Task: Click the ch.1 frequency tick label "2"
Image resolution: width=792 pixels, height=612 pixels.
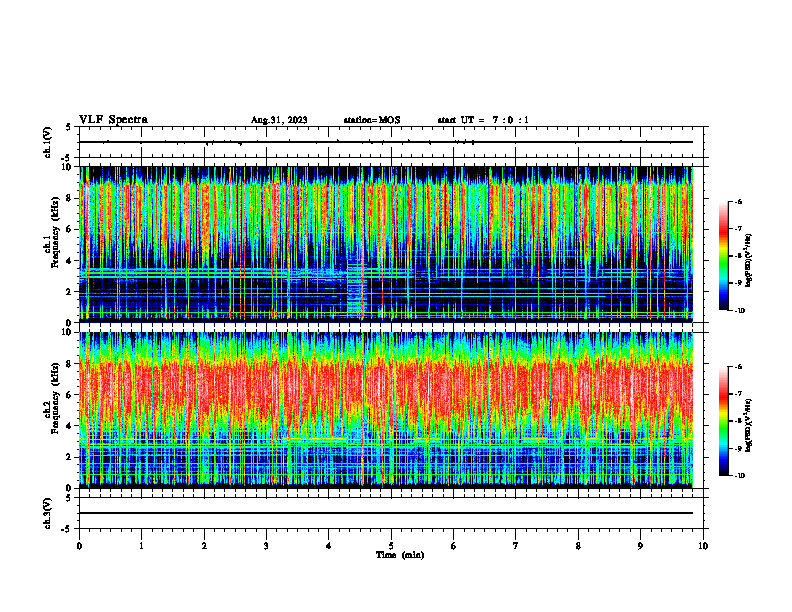Action: 70,292
